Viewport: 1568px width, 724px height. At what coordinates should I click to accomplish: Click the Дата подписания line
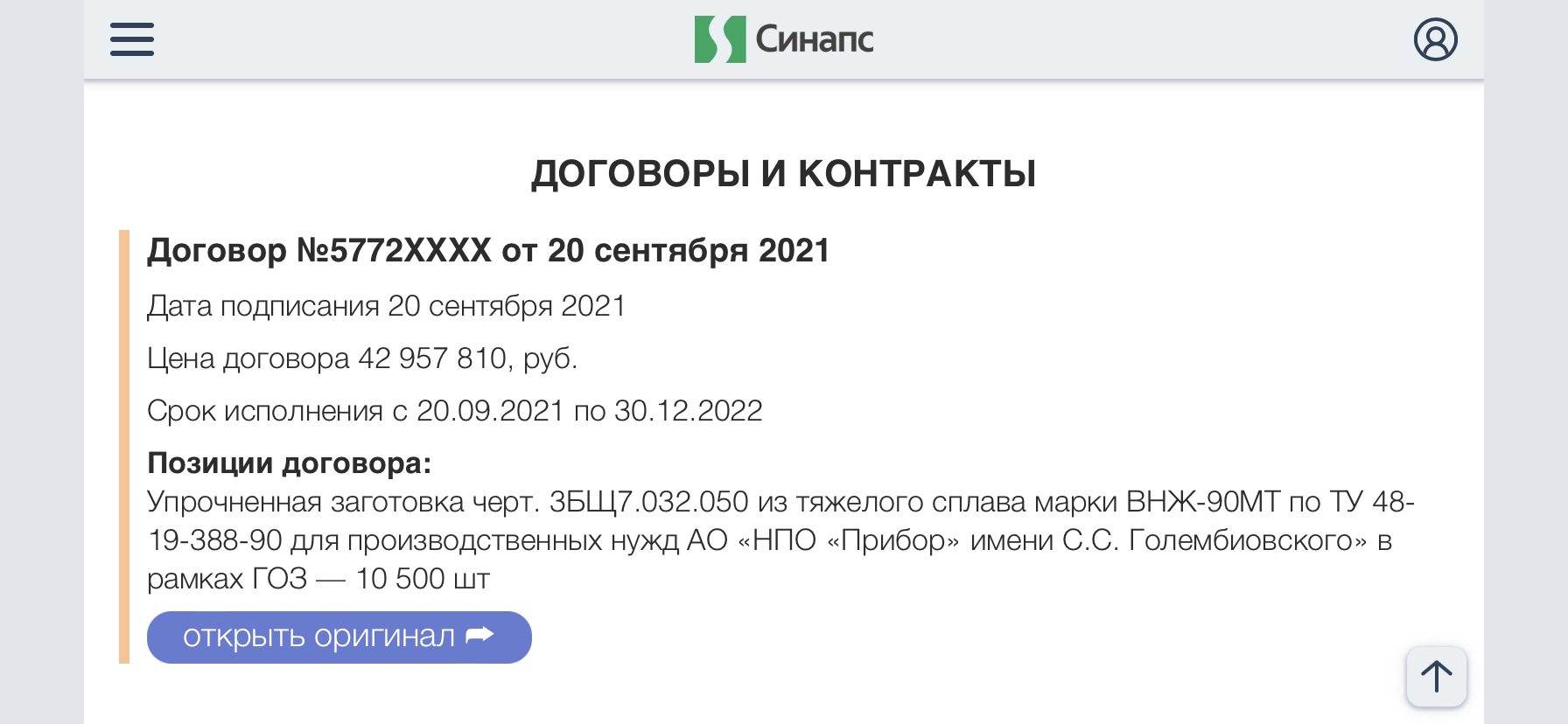386,306
